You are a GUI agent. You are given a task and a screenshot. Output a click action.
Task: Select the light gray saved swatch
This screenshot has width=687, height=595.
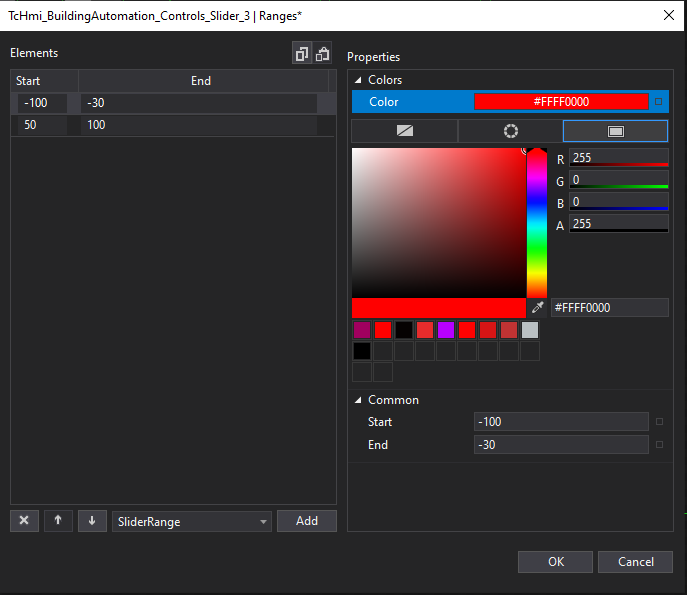530,330
